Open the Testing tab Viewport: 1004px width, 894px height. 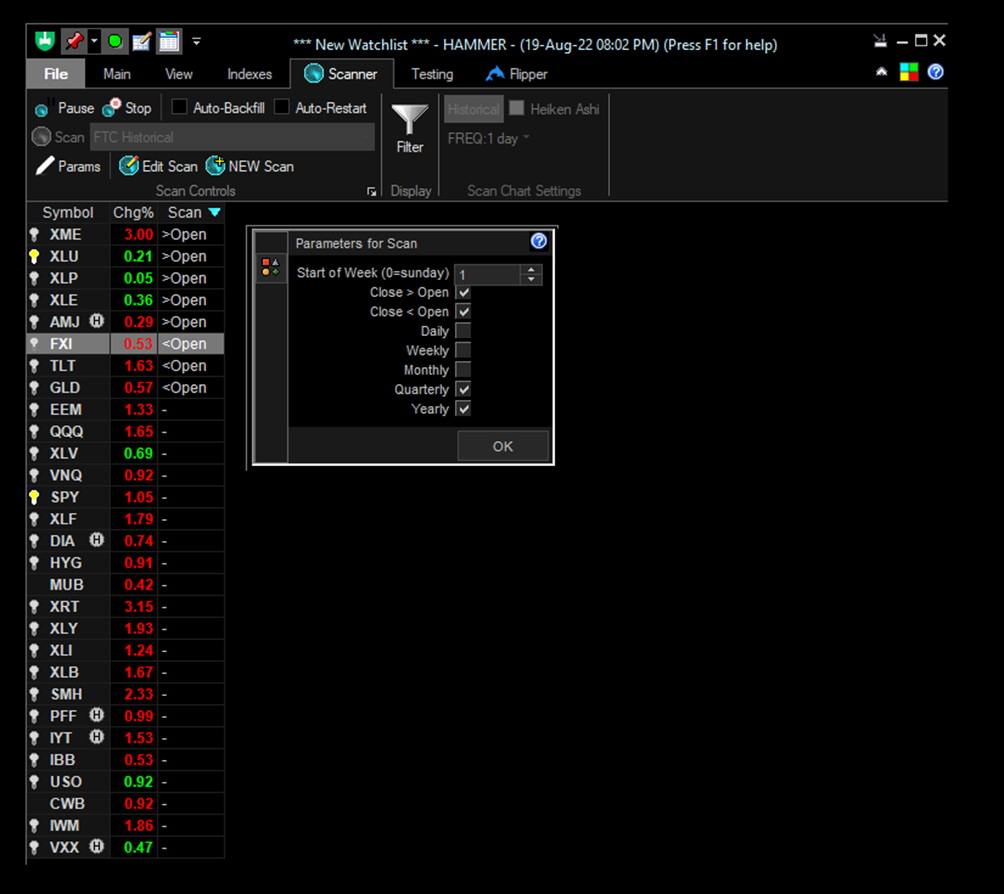click(x=432, y=74)
